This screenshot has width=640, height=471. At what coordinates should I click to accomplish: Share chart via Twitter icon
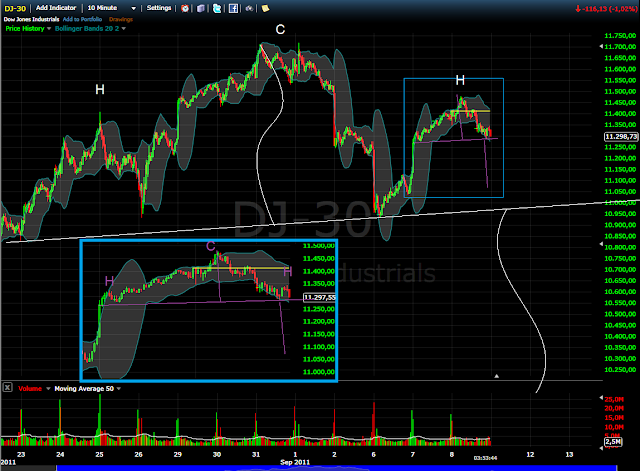tap(217, 8)
